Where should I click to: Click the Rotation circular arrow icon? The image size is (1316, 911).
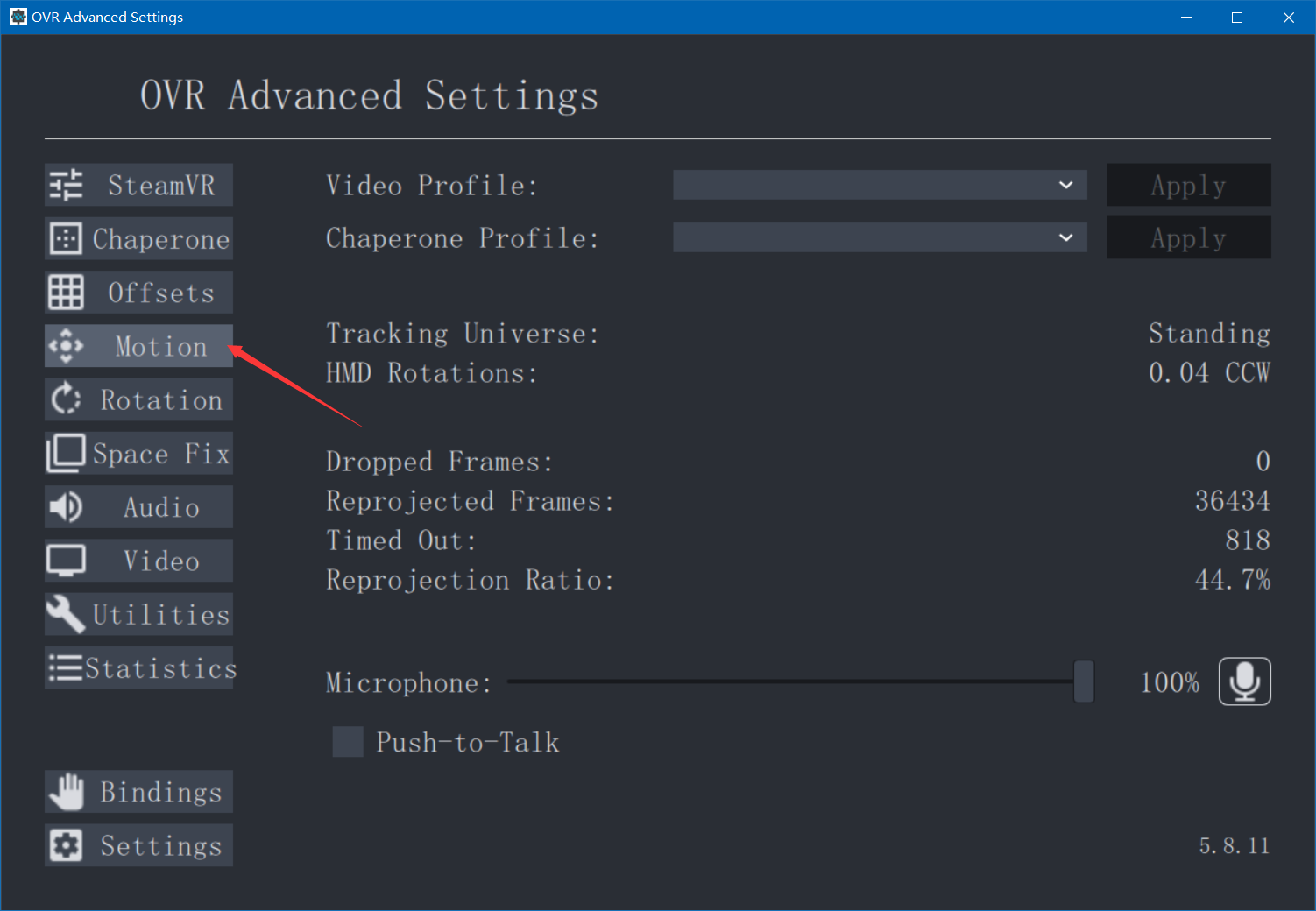[x=66, y=399]
